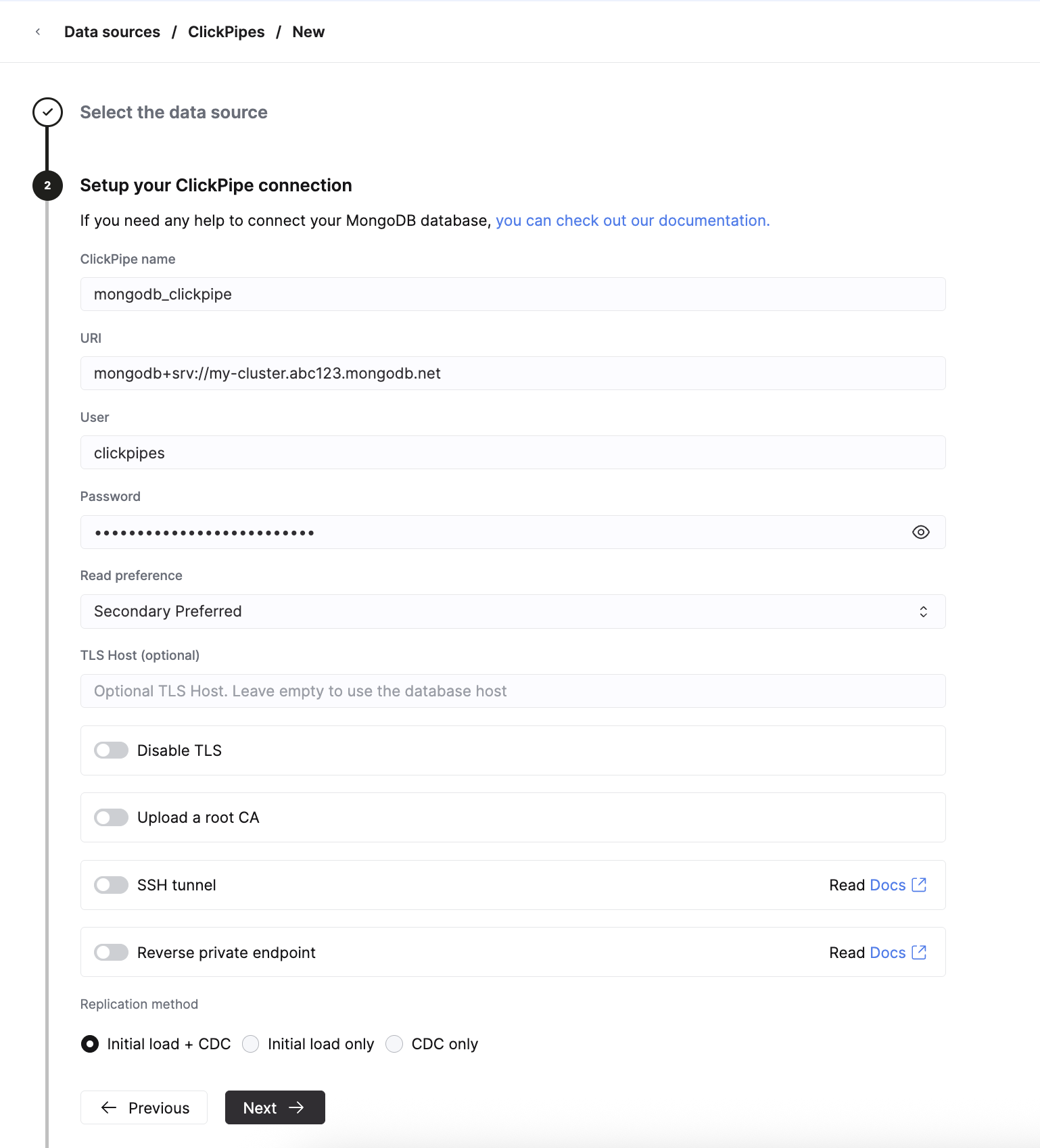Enable the Disable TLS toggle
The width and height of the screenshot is (1040, 1148).
point(110,750)
